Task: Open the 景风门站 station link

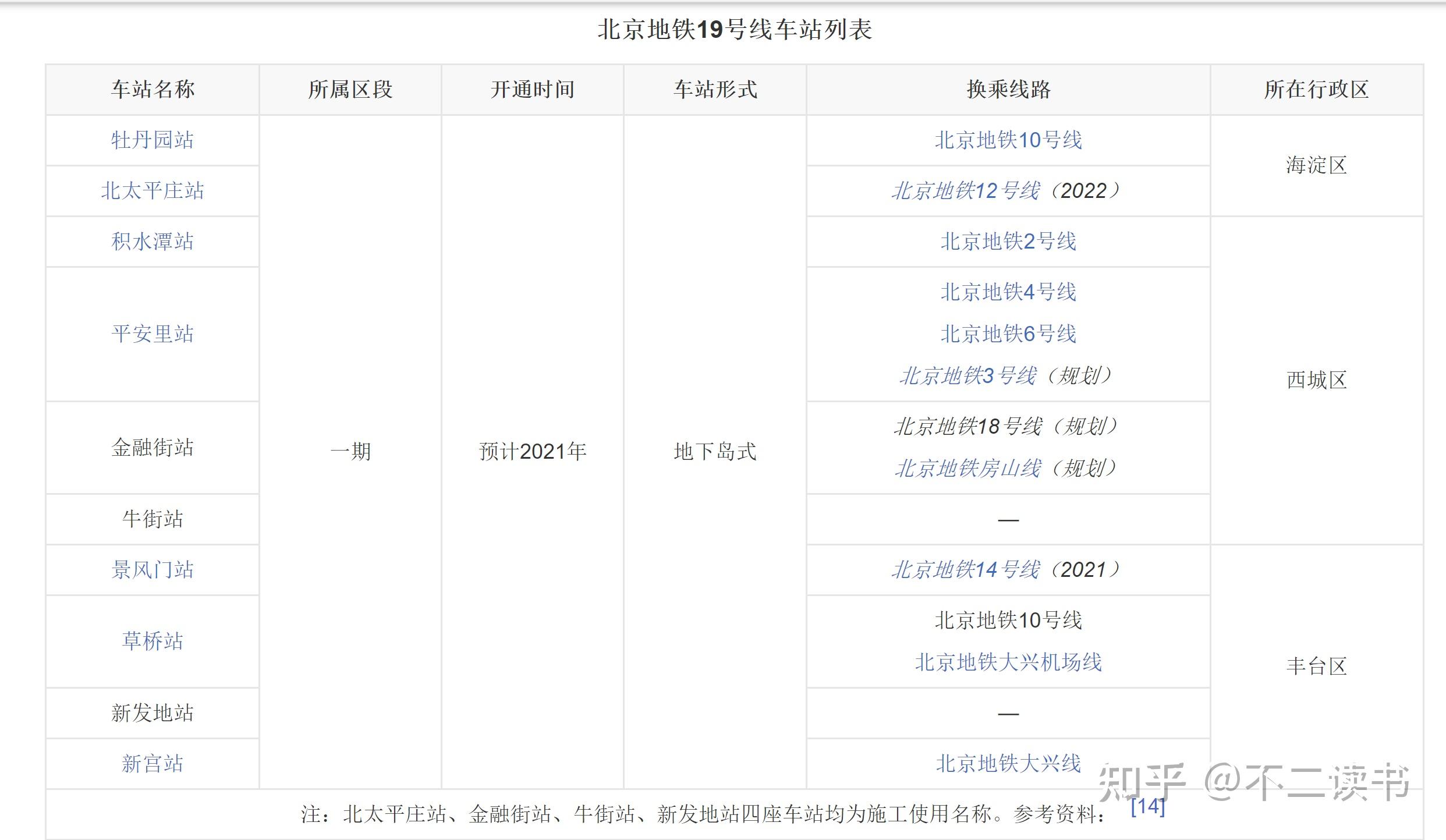Action: 152,570
